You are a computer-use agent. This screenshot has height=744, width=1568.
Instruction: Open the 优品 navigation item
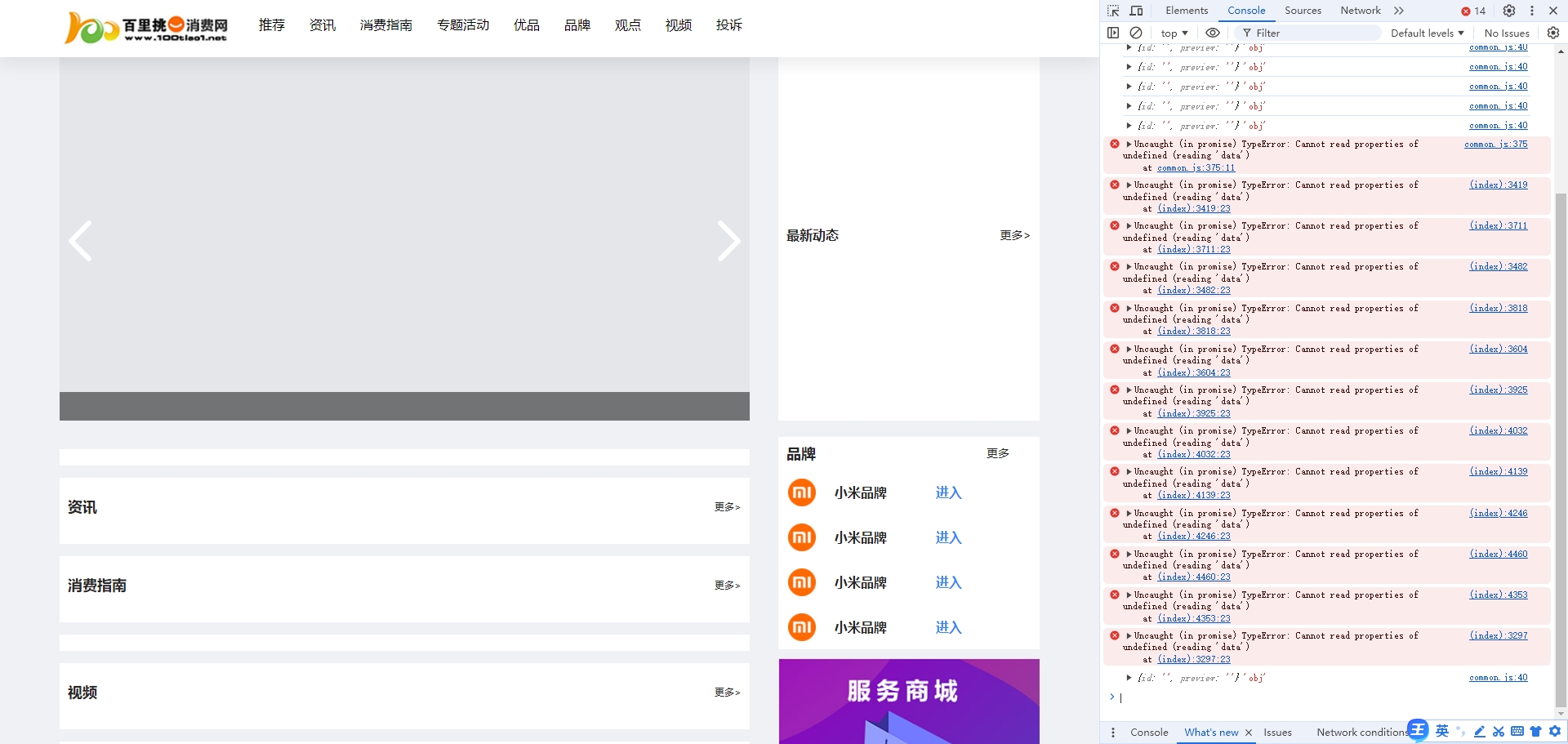click(x=527, y=25)
